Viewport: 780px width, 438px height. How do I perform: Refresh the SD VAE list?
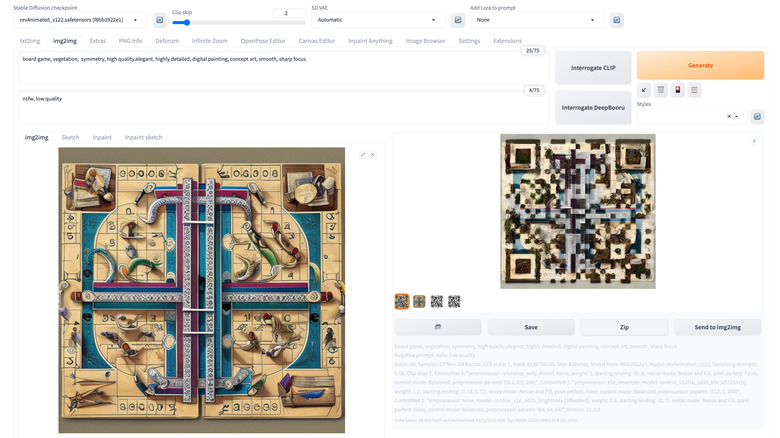coord(457,19)
